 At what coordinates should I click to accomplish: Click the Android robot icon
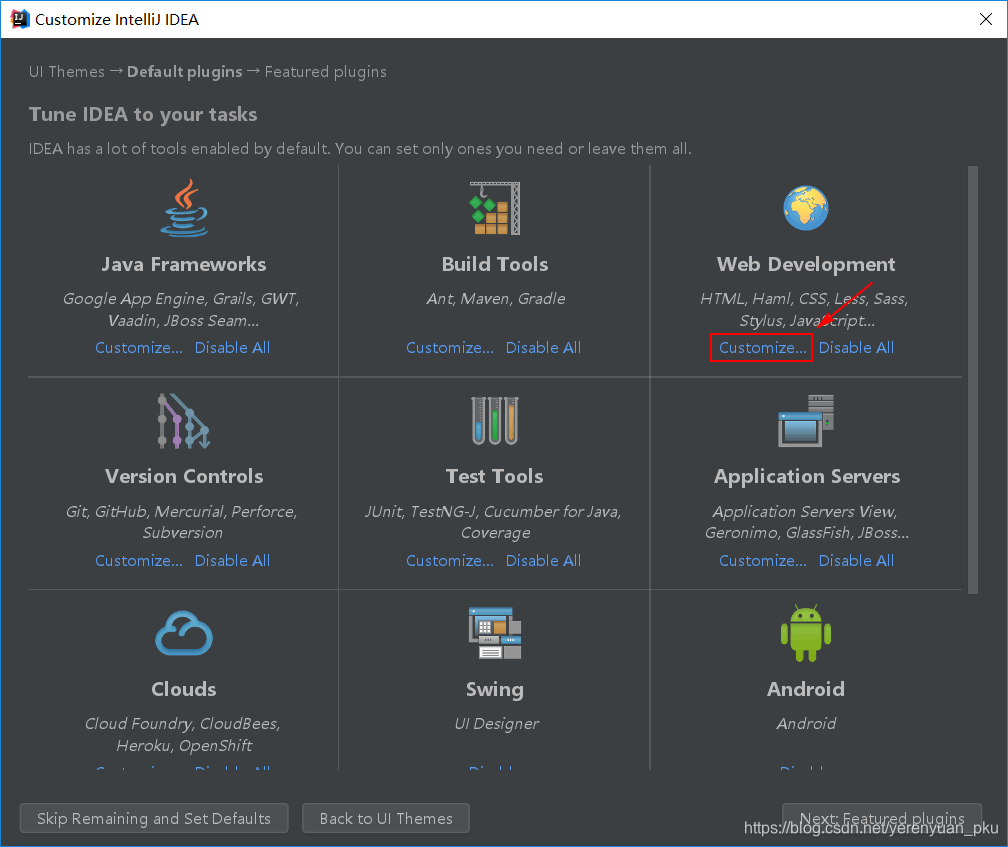coord(806,633)
